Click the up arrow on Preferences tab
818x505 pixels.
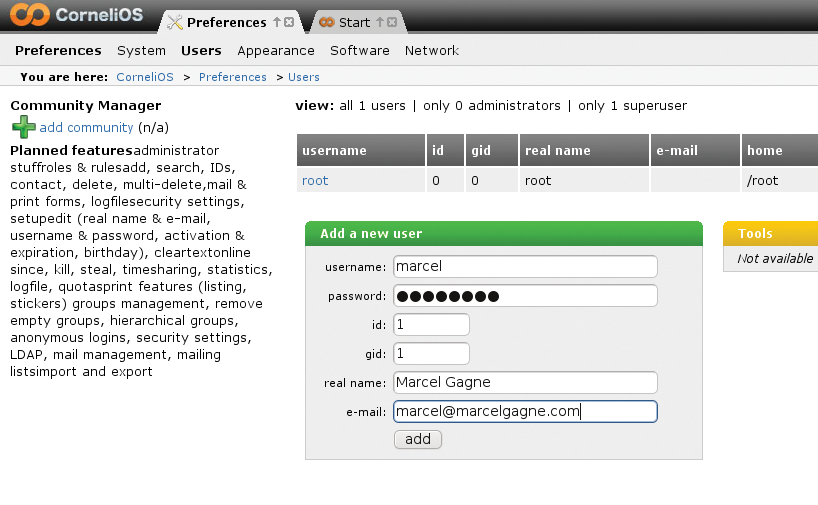(x=276, y=22)
